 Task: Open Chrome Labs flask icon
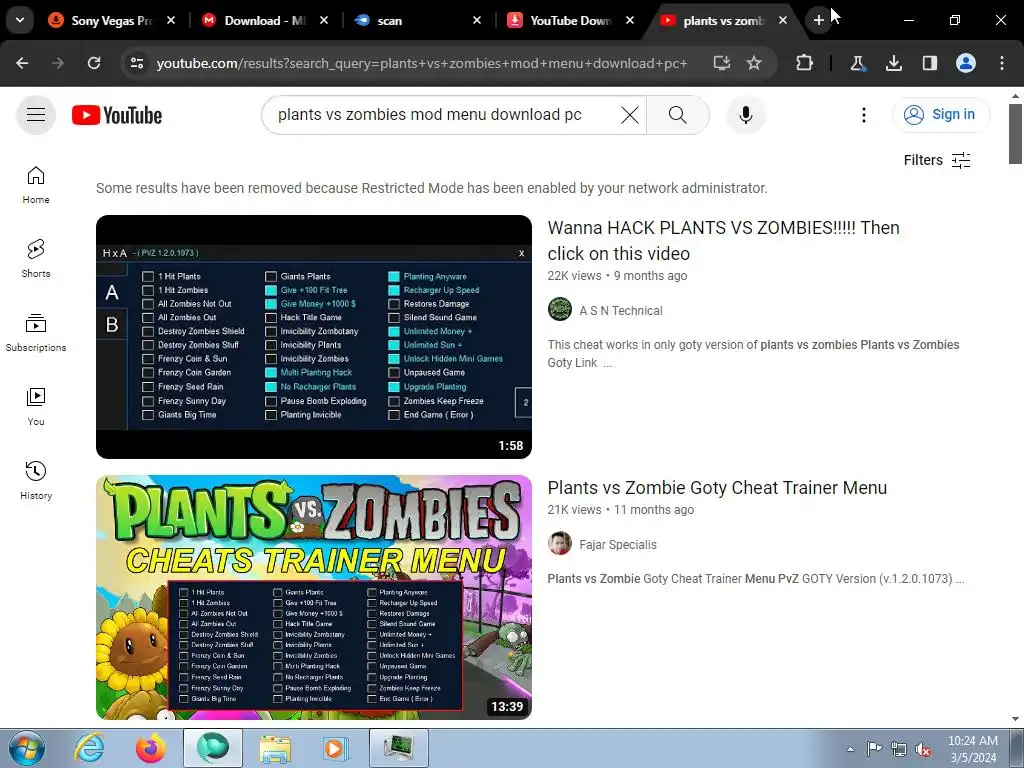click(x=857, y=63)
